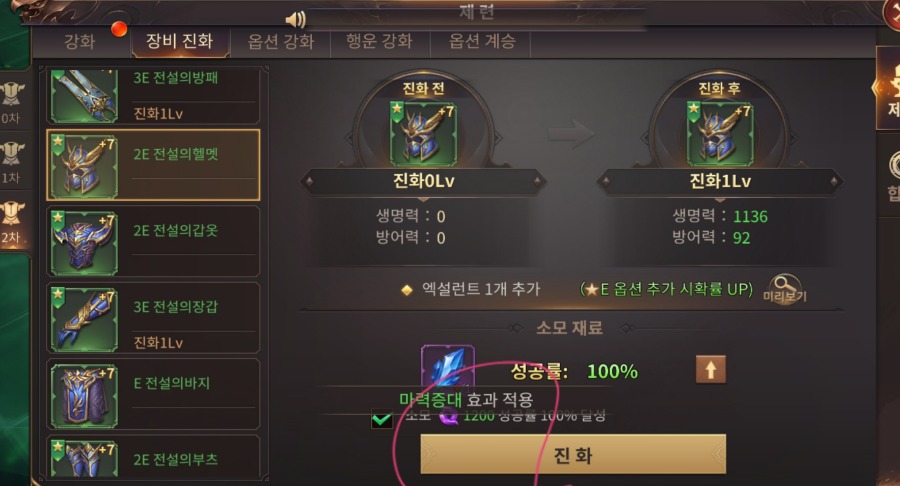Open the 행운 강화 tab
Image resolution: width=900 pixels, height=486 pixels.
(x=379, y=41)
